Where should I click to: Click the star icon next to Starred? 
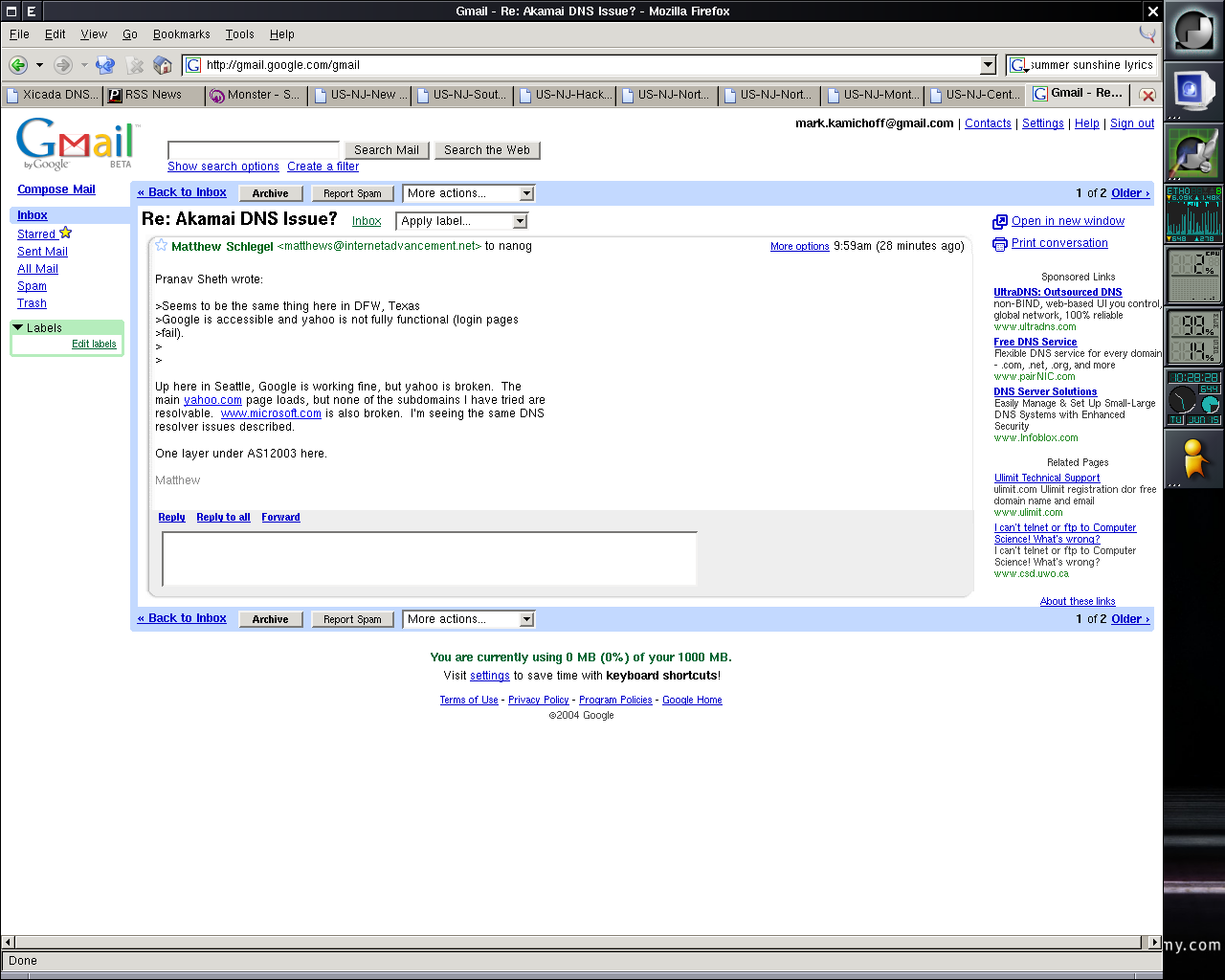click(66, 233)
